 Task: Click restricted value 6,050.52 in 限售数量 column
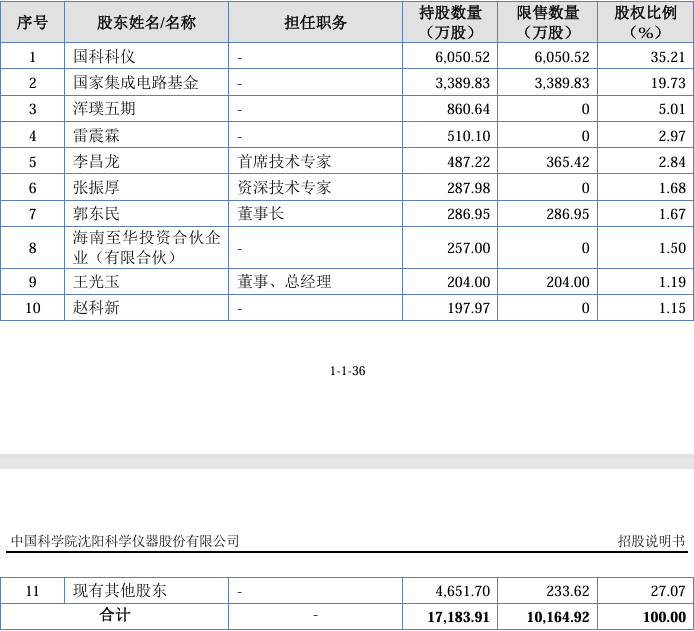coord(562,57)
